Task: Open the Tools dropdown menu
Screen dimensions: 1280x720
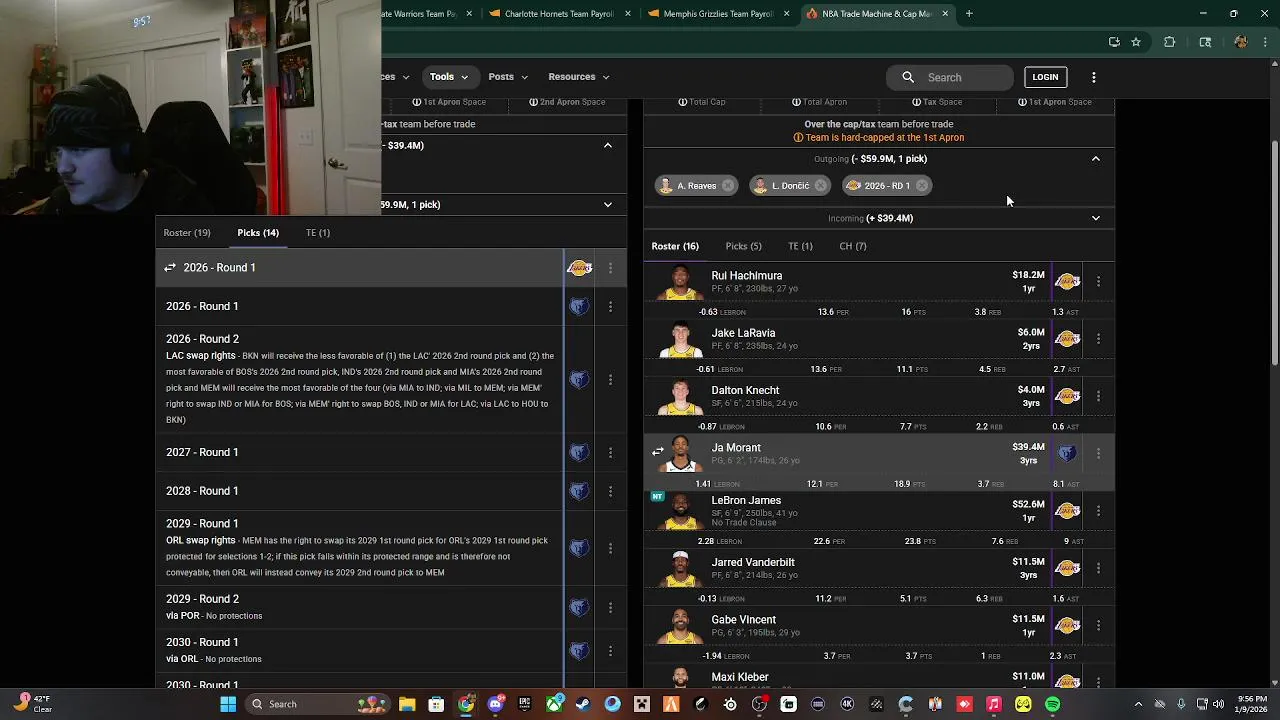Action: click(x=449, y=77)
